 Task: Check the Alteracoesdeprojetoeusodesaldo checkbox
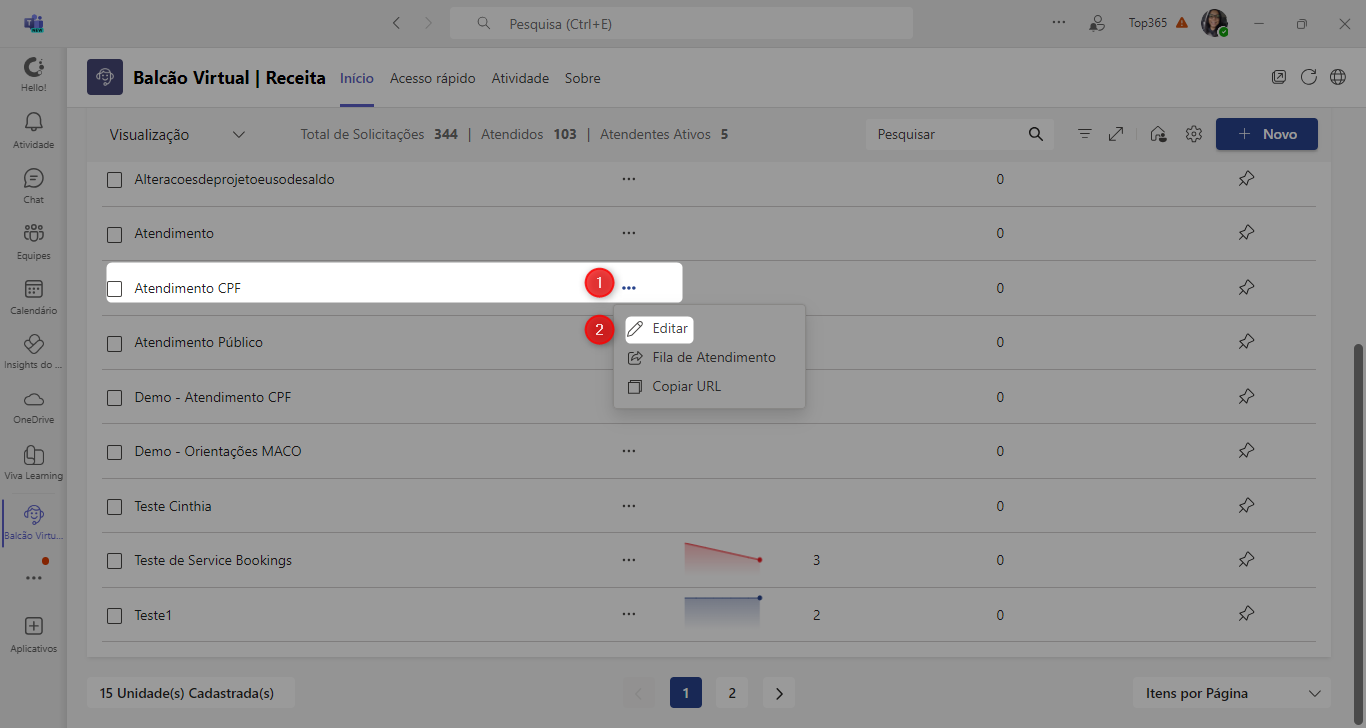coord(115,180)
